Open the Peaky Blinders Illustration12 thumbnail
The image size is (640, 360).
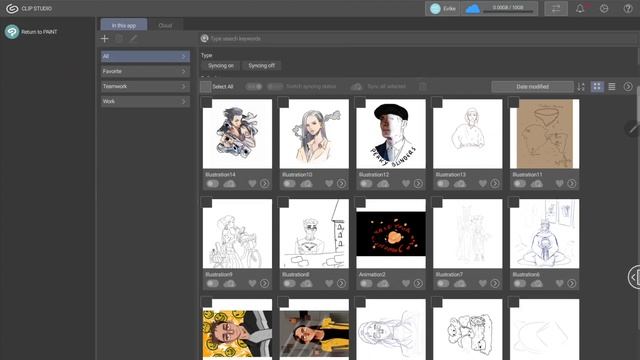391,134
